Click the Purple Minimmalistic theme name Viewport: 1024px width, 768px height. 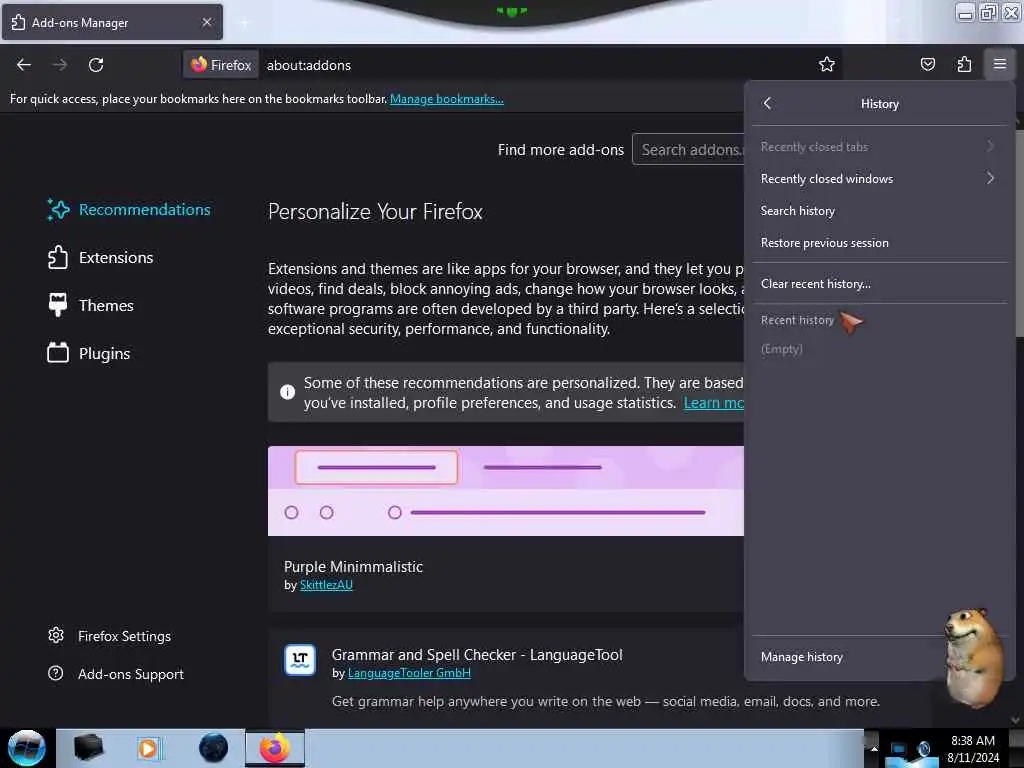pos(353,566)
